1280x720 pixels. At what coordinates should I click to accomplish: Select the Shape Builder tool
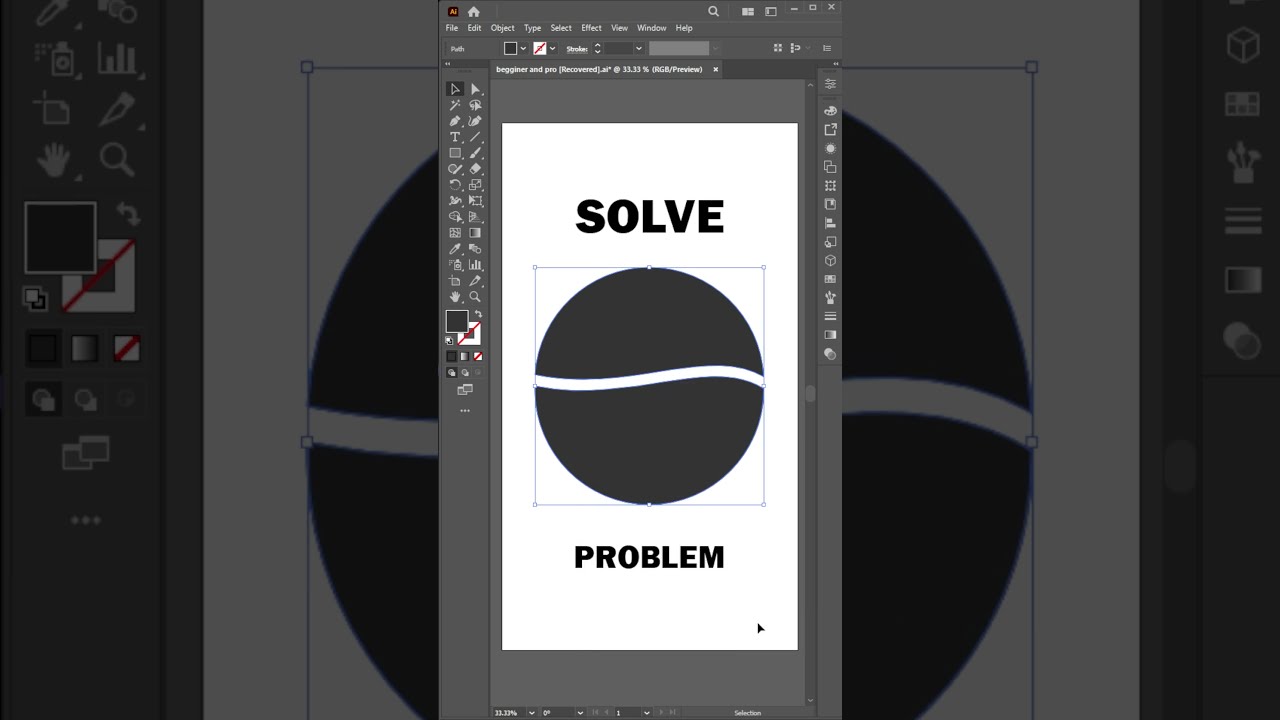click(455, 217)
